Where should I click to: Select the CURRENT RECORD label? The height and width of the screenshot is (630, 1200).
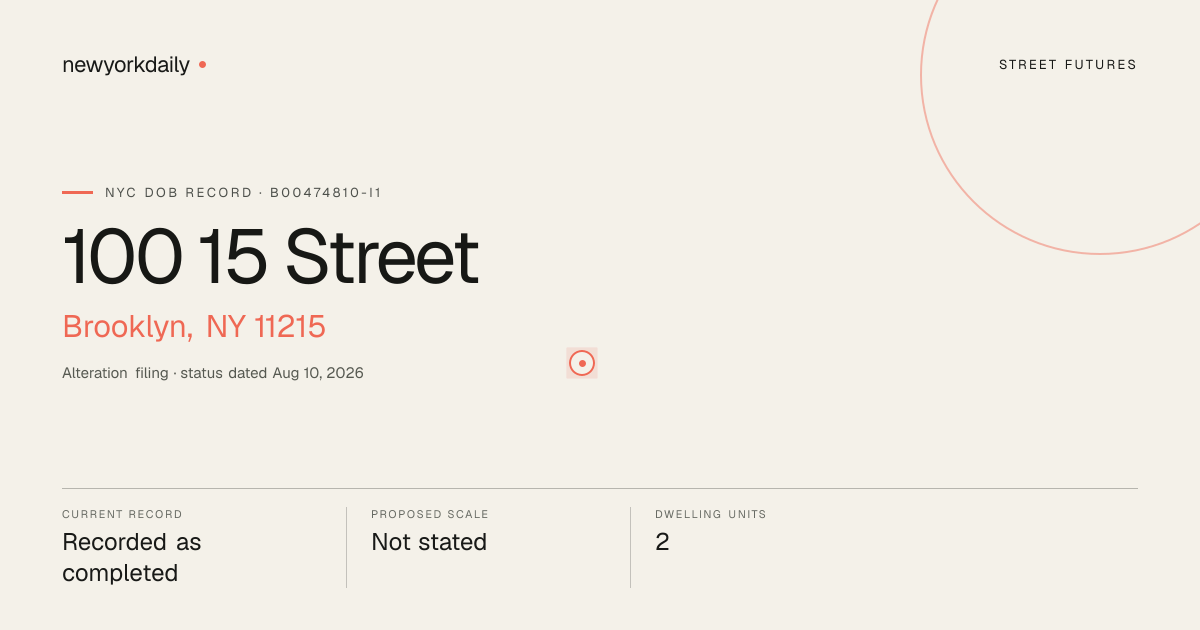point(122,514)
